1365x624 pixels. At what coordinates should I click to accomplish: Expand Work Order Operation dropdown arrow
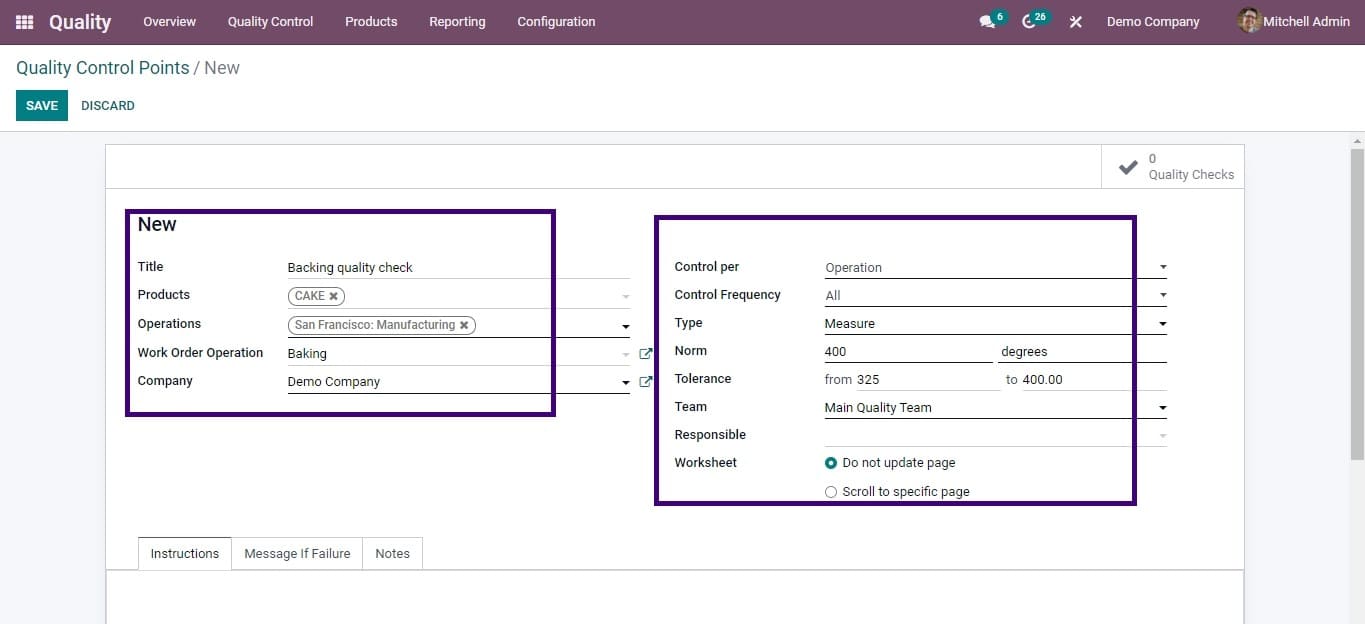pyautogui.click(x=626, y=354)
